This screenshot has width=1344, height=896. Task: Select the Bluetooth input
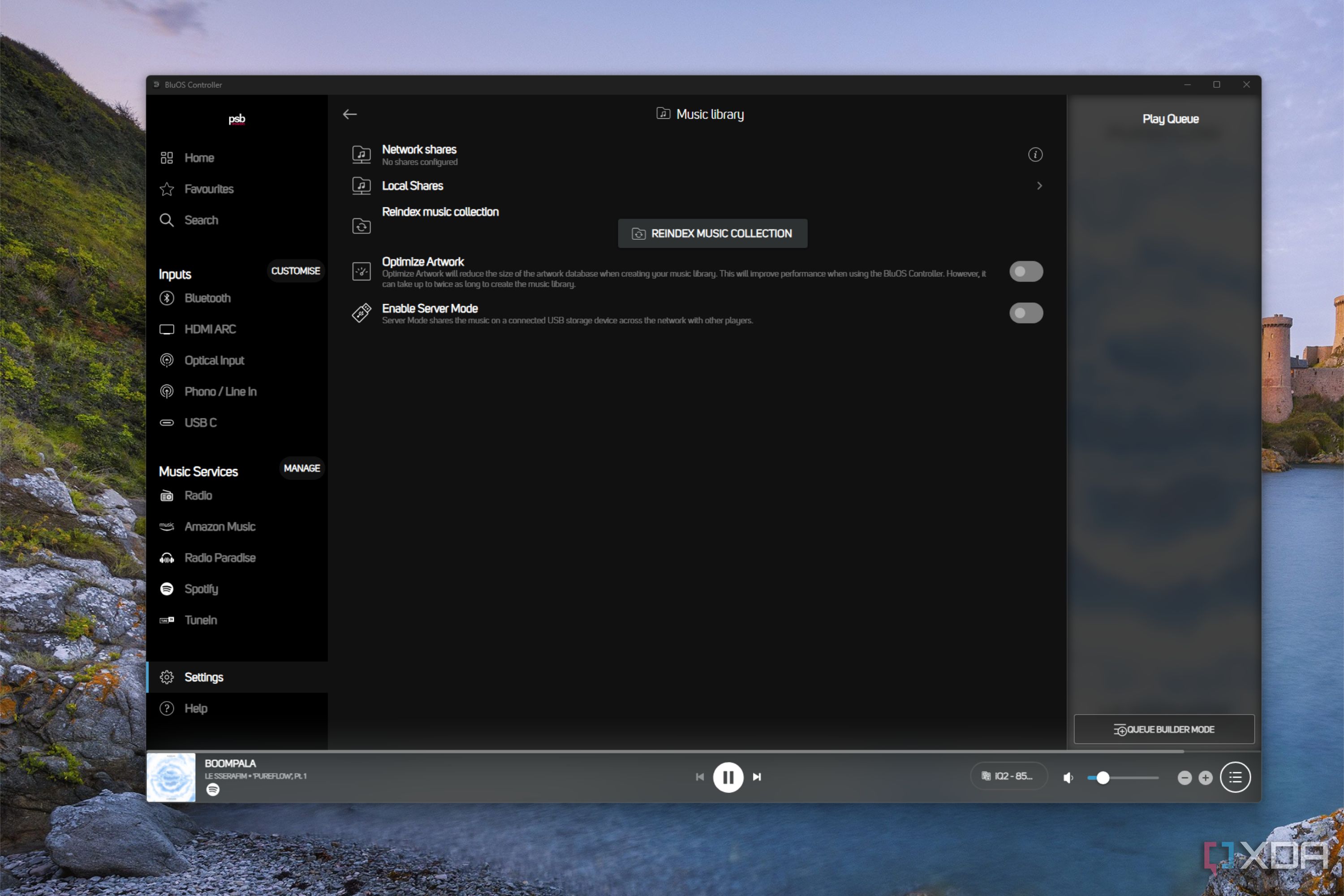click(237, 298)
